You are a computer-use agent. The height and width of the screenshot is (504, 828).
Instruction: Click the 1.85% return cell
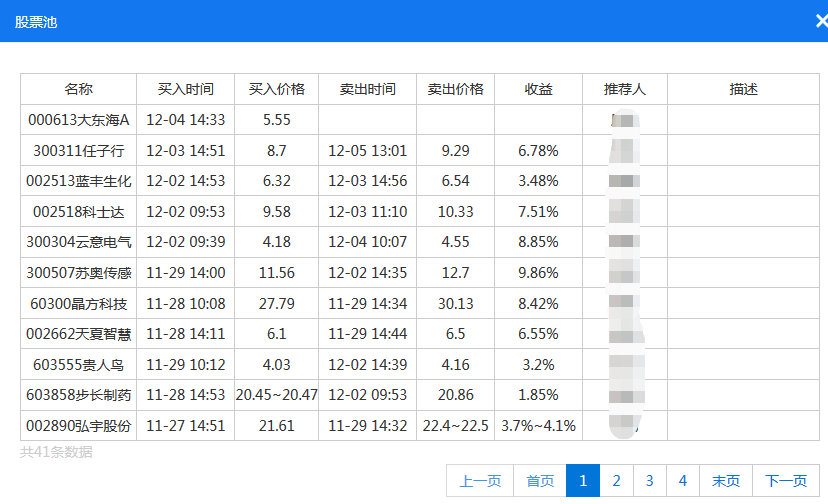[538, 395]
